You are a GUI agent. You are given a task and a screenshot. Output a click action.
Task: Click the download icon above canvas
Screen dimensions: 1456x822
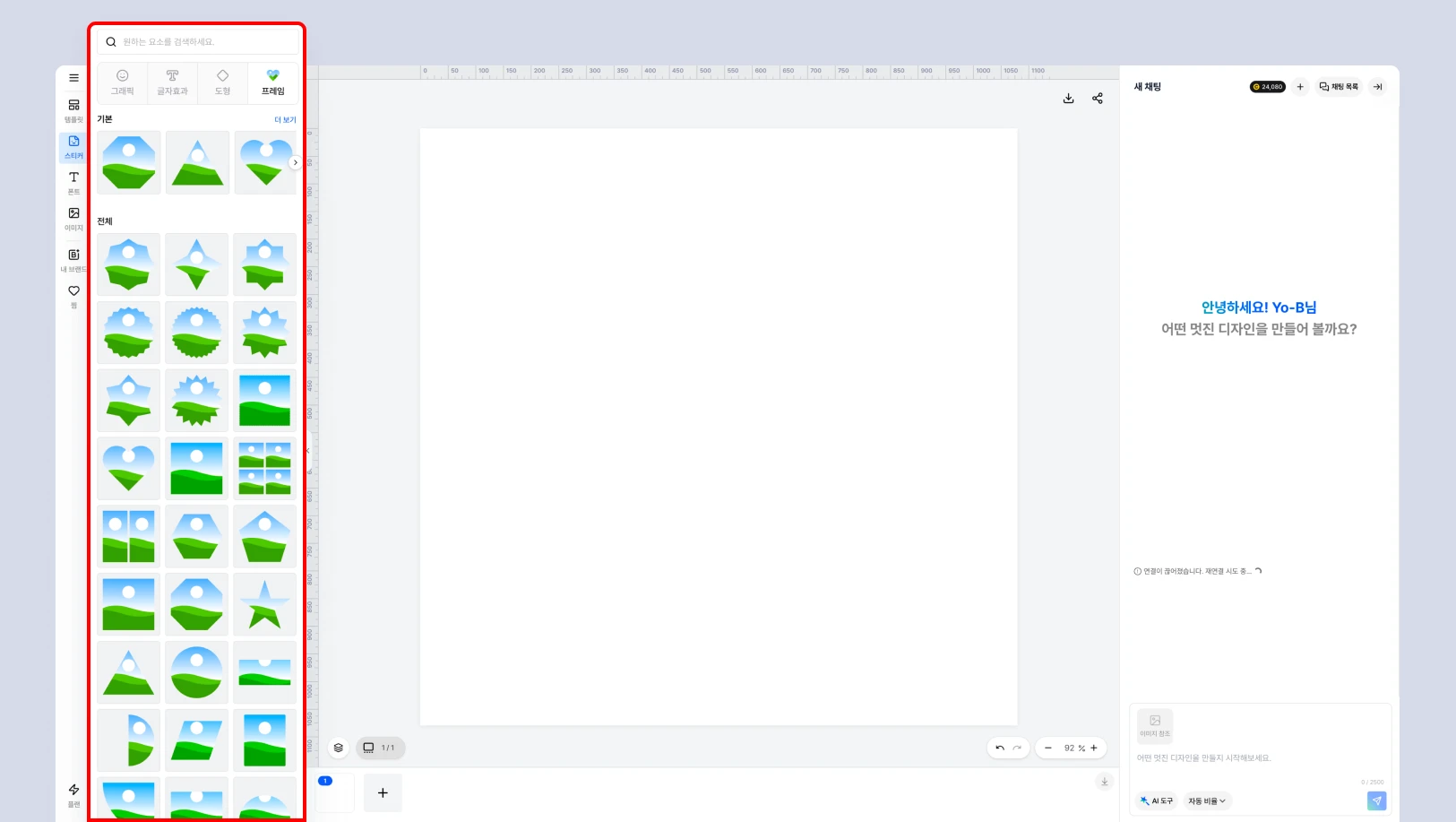(1068, 99)
